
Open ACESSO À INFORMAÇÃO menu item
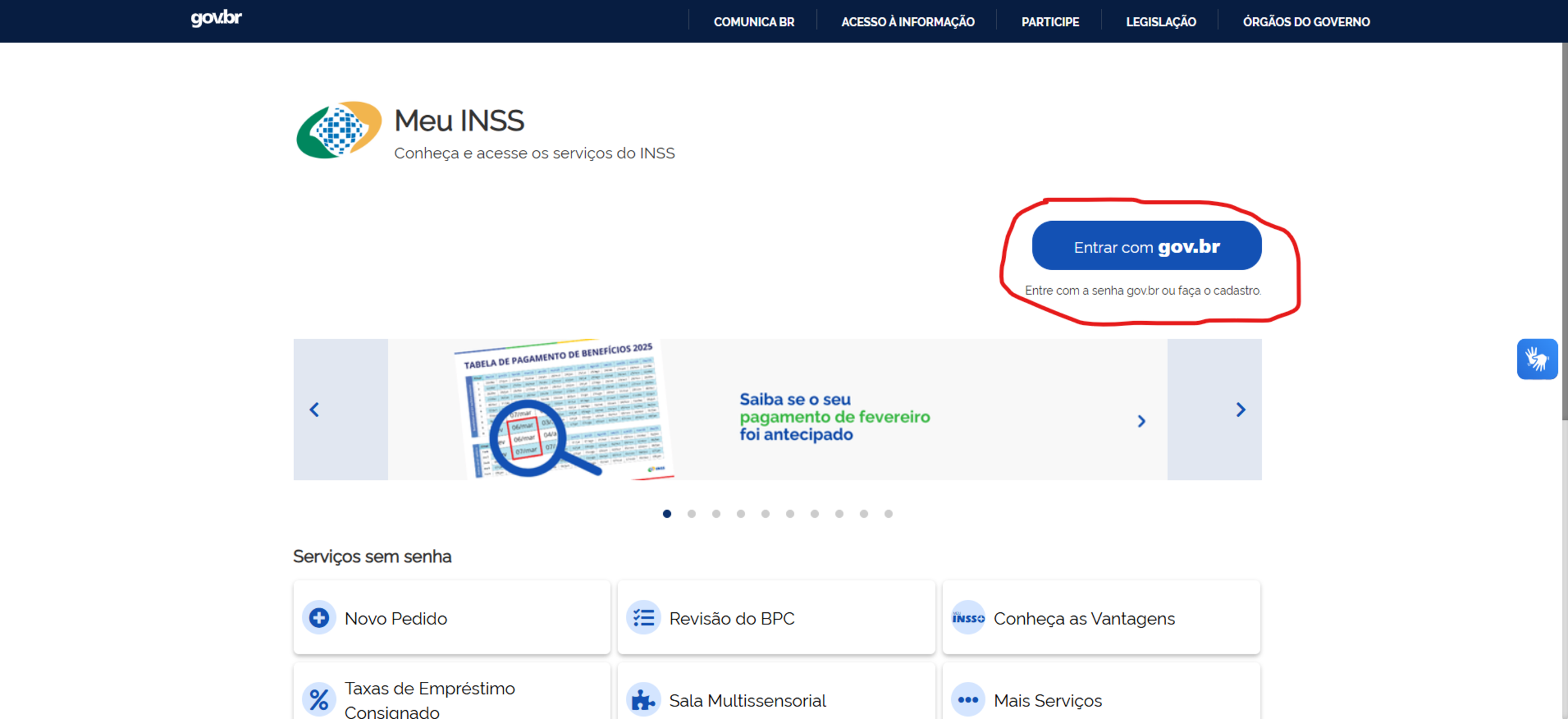907,22
